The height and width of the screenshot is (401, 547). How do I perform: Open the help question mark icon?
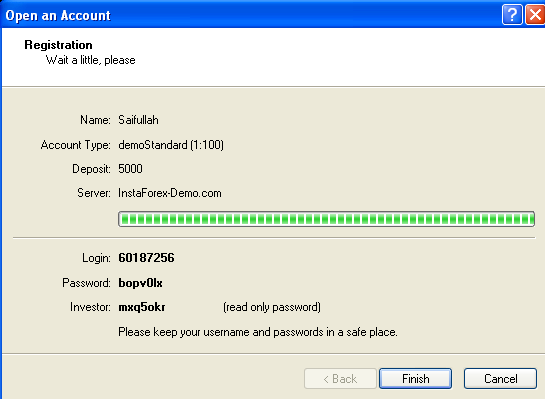[512, 15]
